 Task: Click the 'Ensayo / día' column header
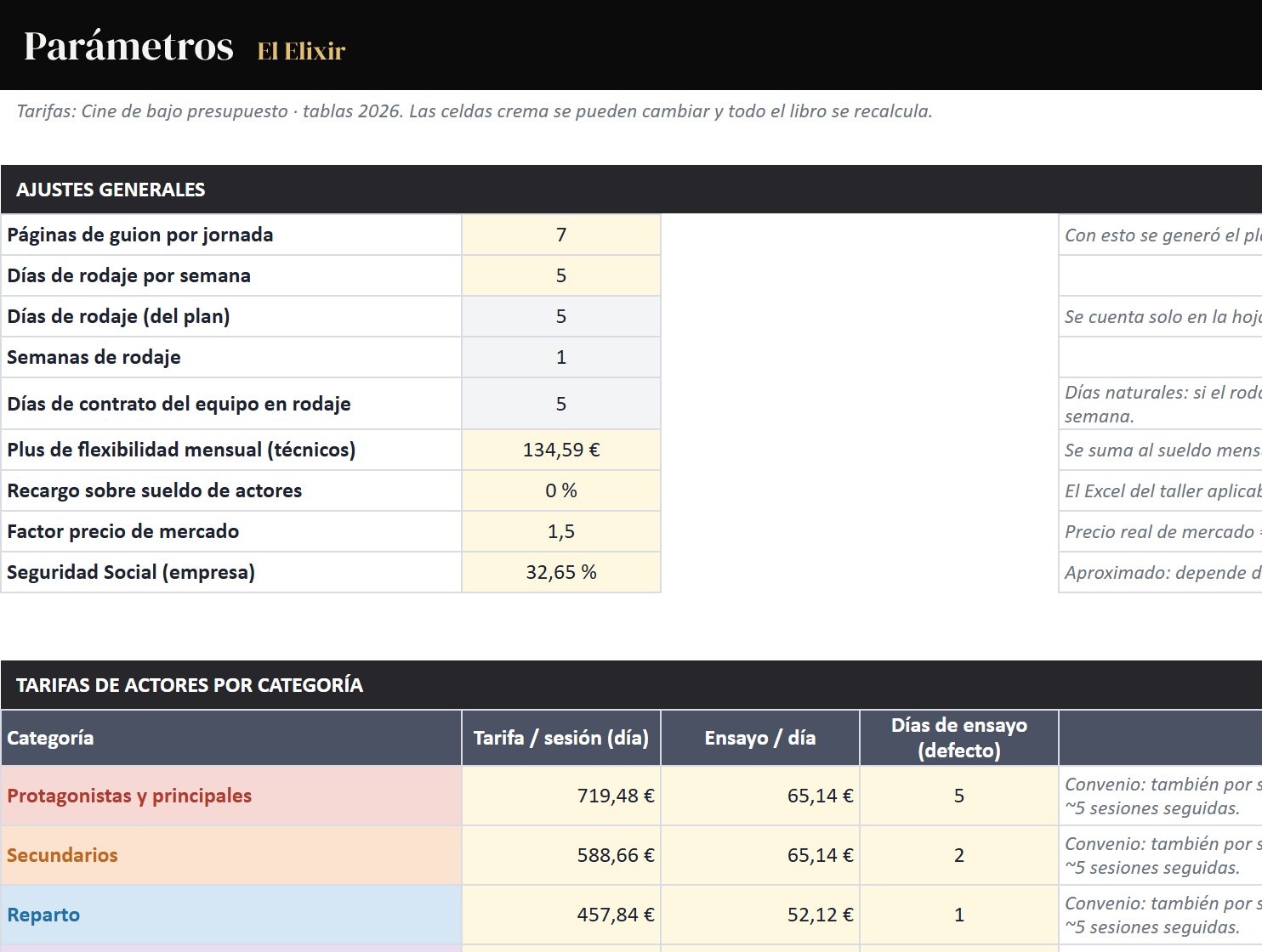pyautogui.click(x=760, y=738)
